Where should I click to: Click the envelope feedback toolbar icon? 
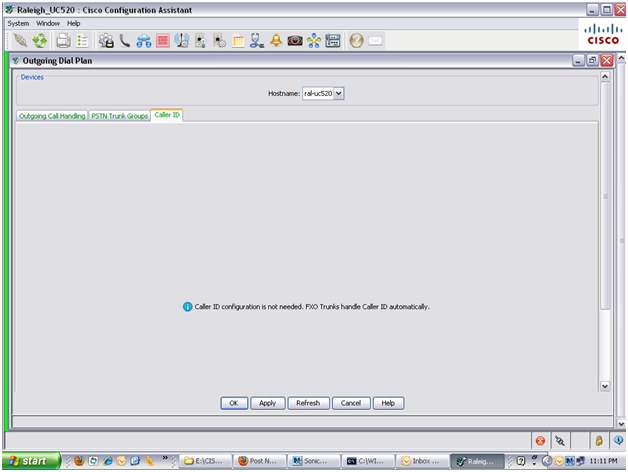[x=375, y=40]
